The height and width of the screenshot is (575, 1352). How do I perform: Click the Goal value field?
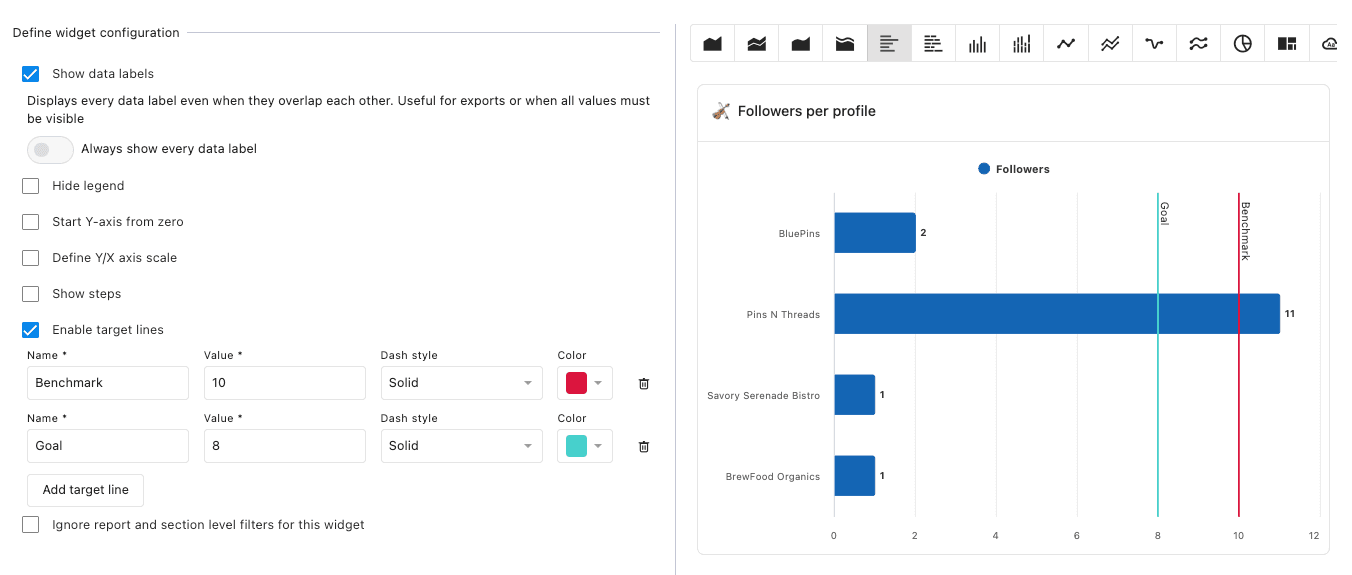click(284, 446)
